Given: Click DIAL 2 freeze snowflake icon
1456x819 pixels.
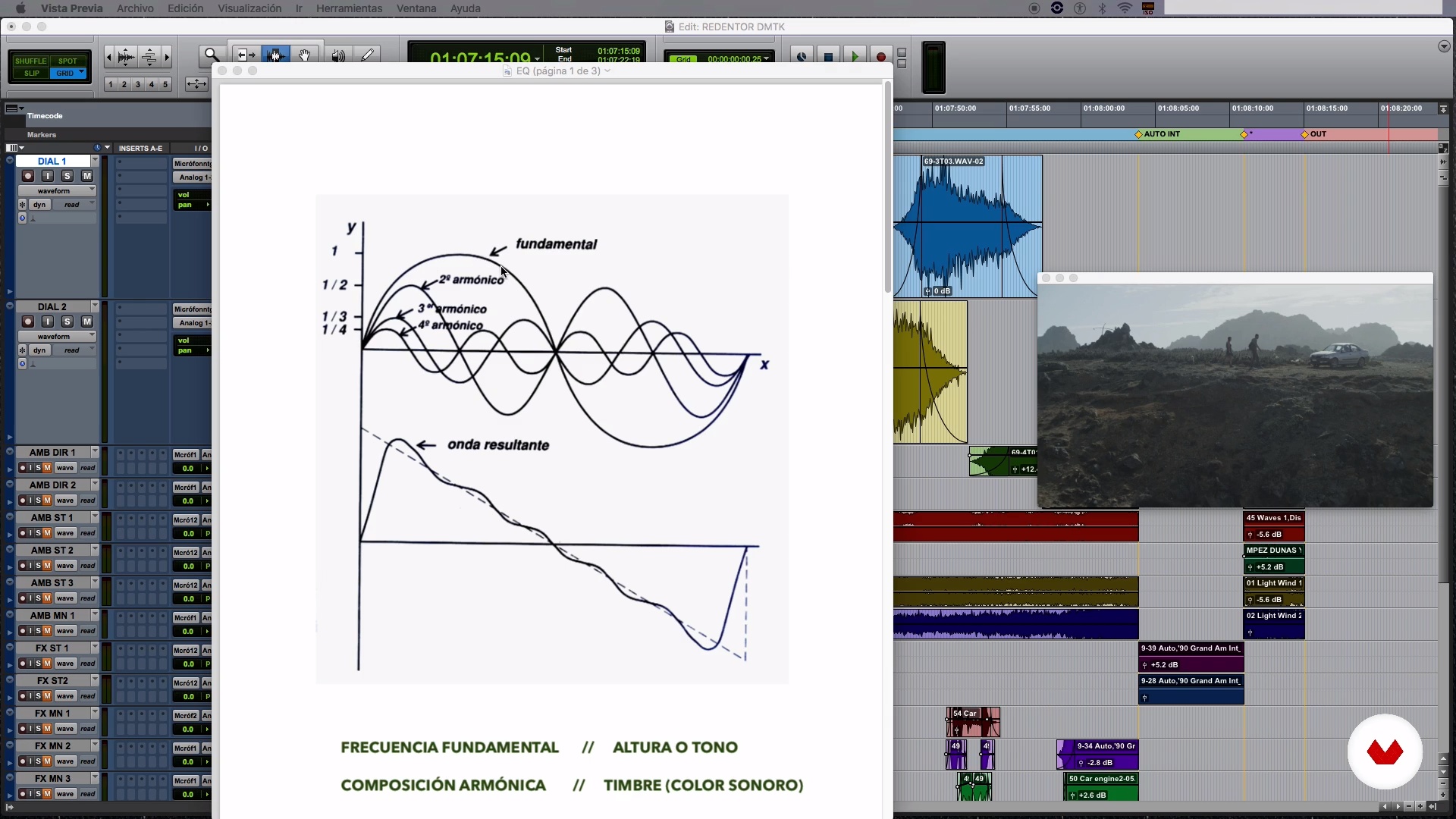Looking at the screenshot, I should click(23, 350).
